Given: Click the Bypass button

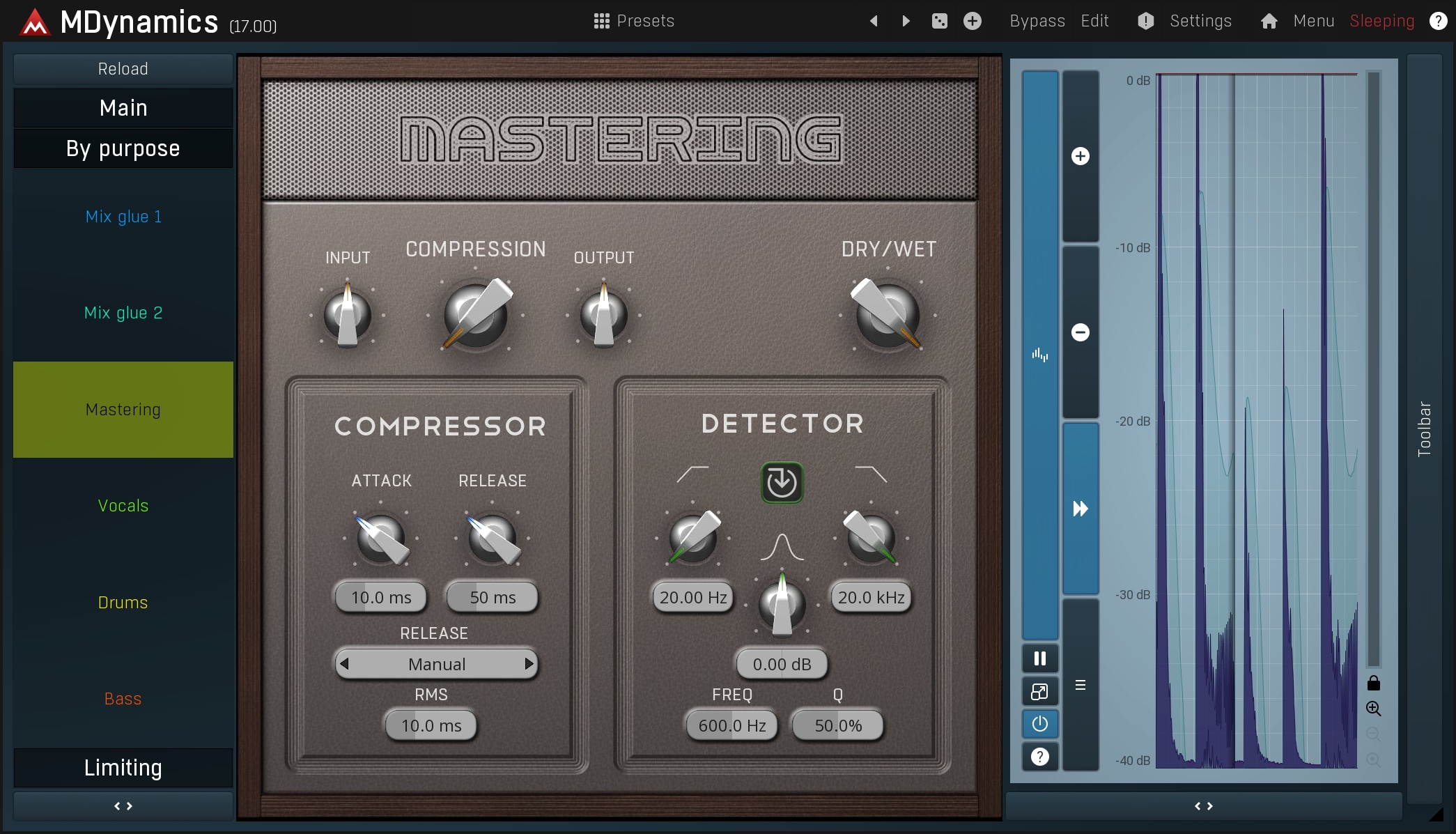Looking at the screenshot, I should [x=1037, y=21].
